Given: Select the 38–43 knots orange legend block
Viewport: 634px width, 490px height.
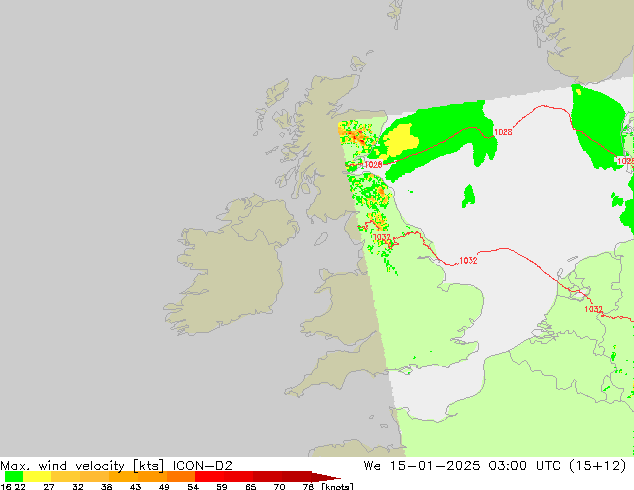Looking at the screenshot, I should pos(123,477).
